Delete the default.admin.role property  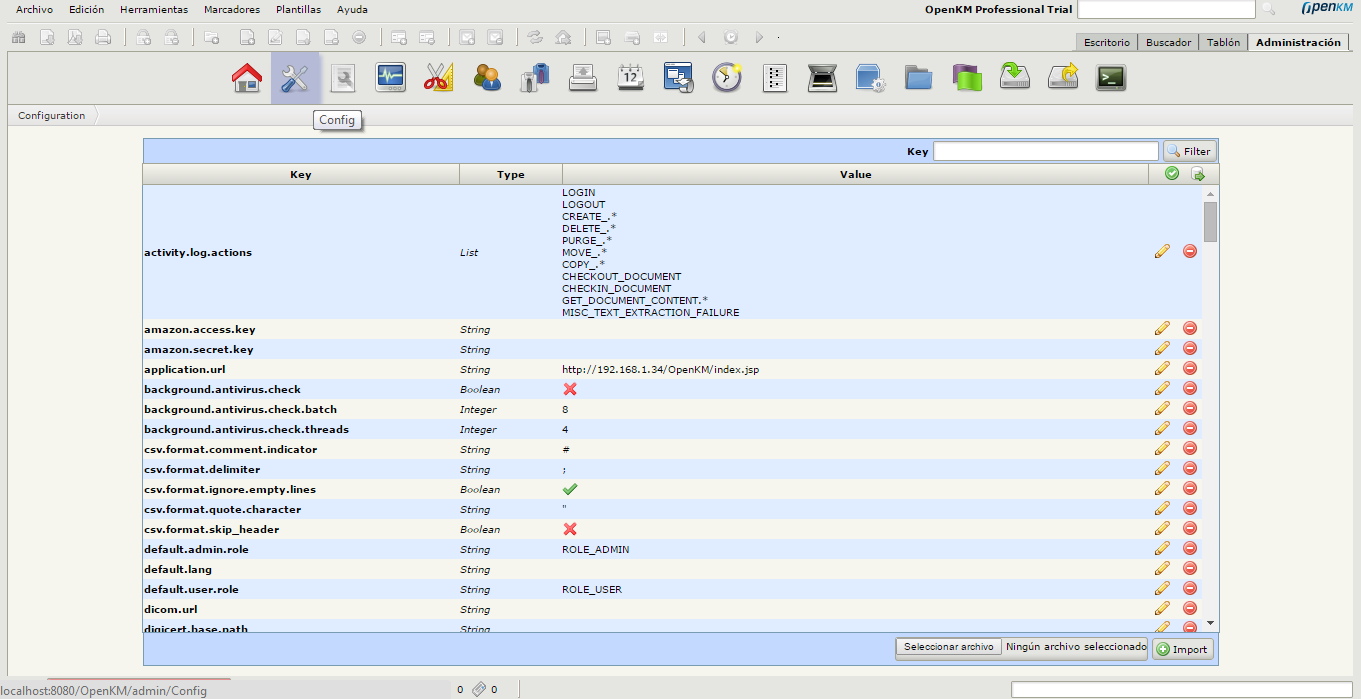tap(1190, 549)
